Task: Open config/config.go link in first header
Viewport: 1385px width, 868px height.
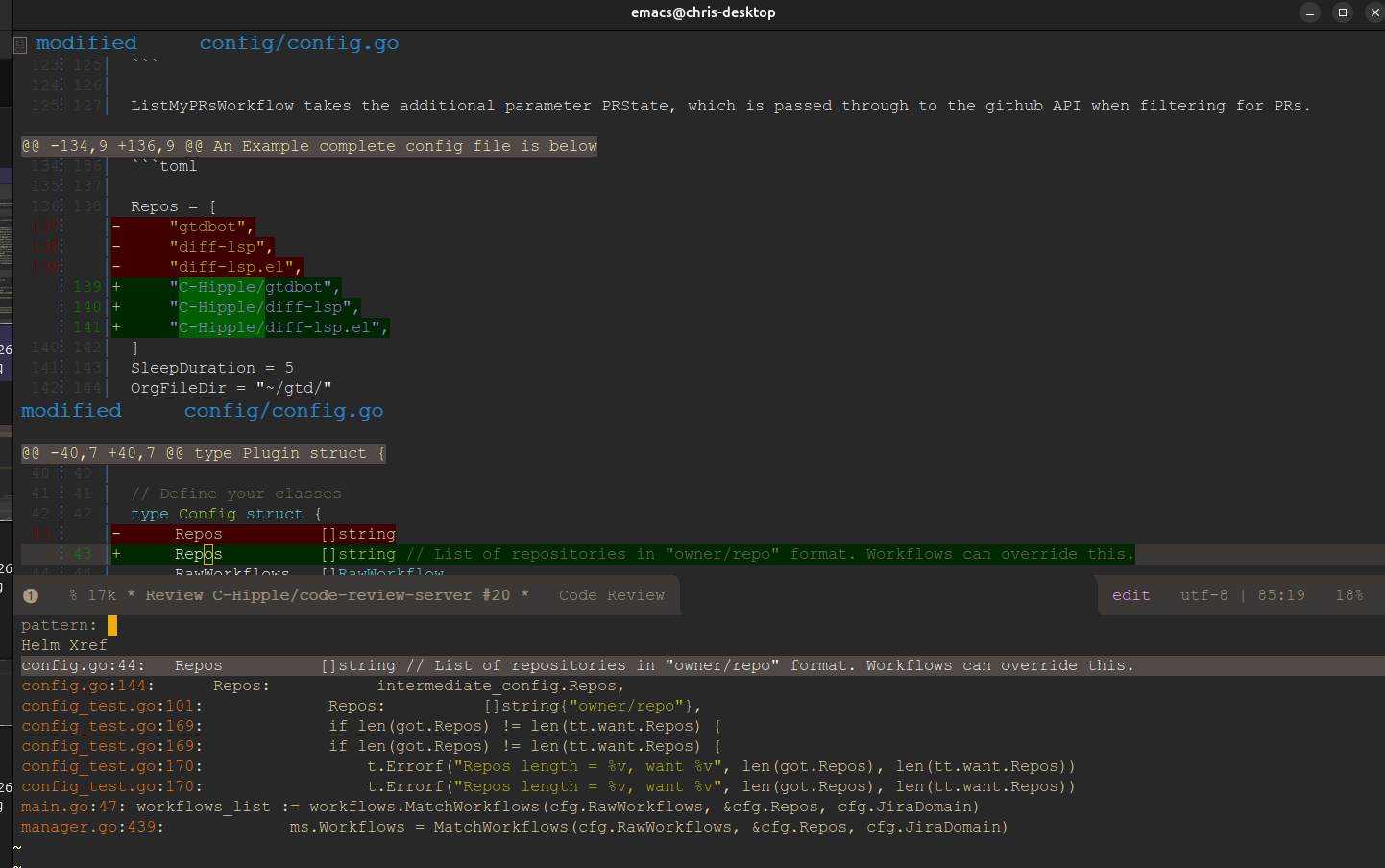Action: (x=299, y=43)
